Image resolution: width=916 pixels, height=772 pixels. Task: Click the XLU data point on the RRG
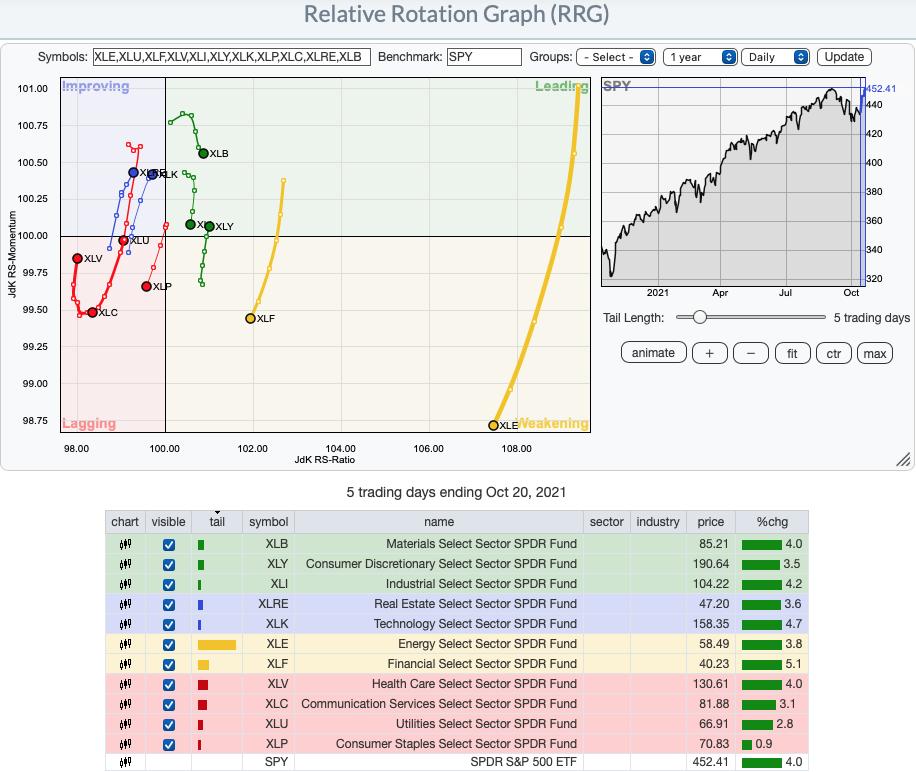(123, 241)
